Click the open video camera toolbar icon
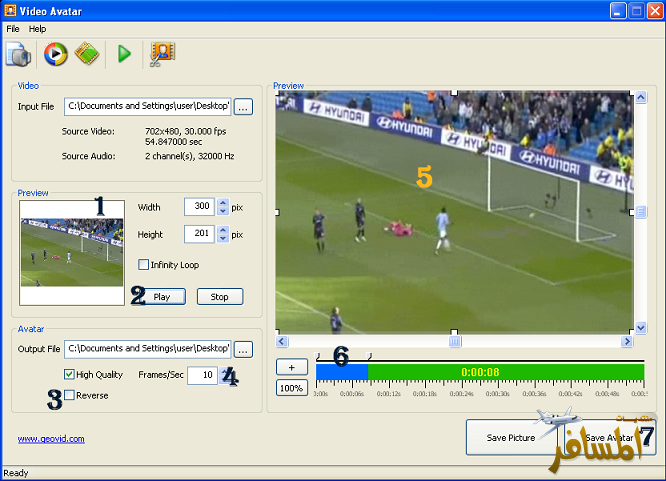Screen dimensions: 666x481 pyautogui.click(x=20, y=54)
